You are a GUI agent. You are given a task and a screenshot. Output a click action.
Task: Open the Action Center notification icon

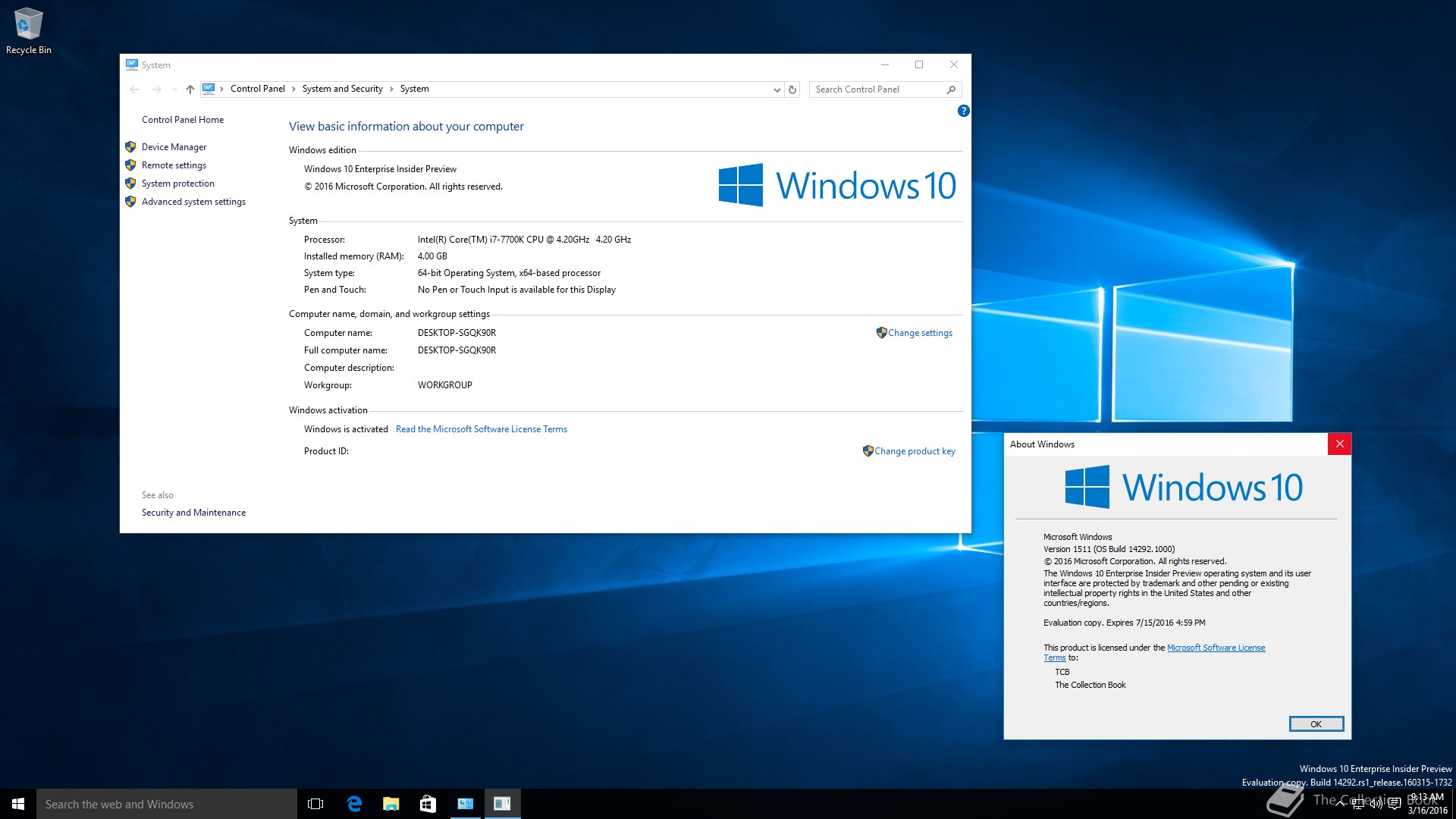click(1394, 804)
